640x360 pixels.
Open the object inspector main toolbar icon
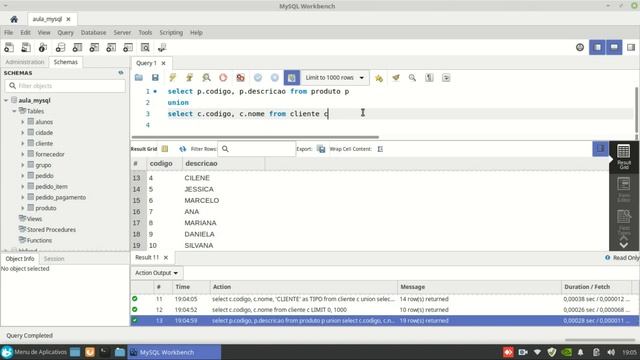(x=43, y=47)
